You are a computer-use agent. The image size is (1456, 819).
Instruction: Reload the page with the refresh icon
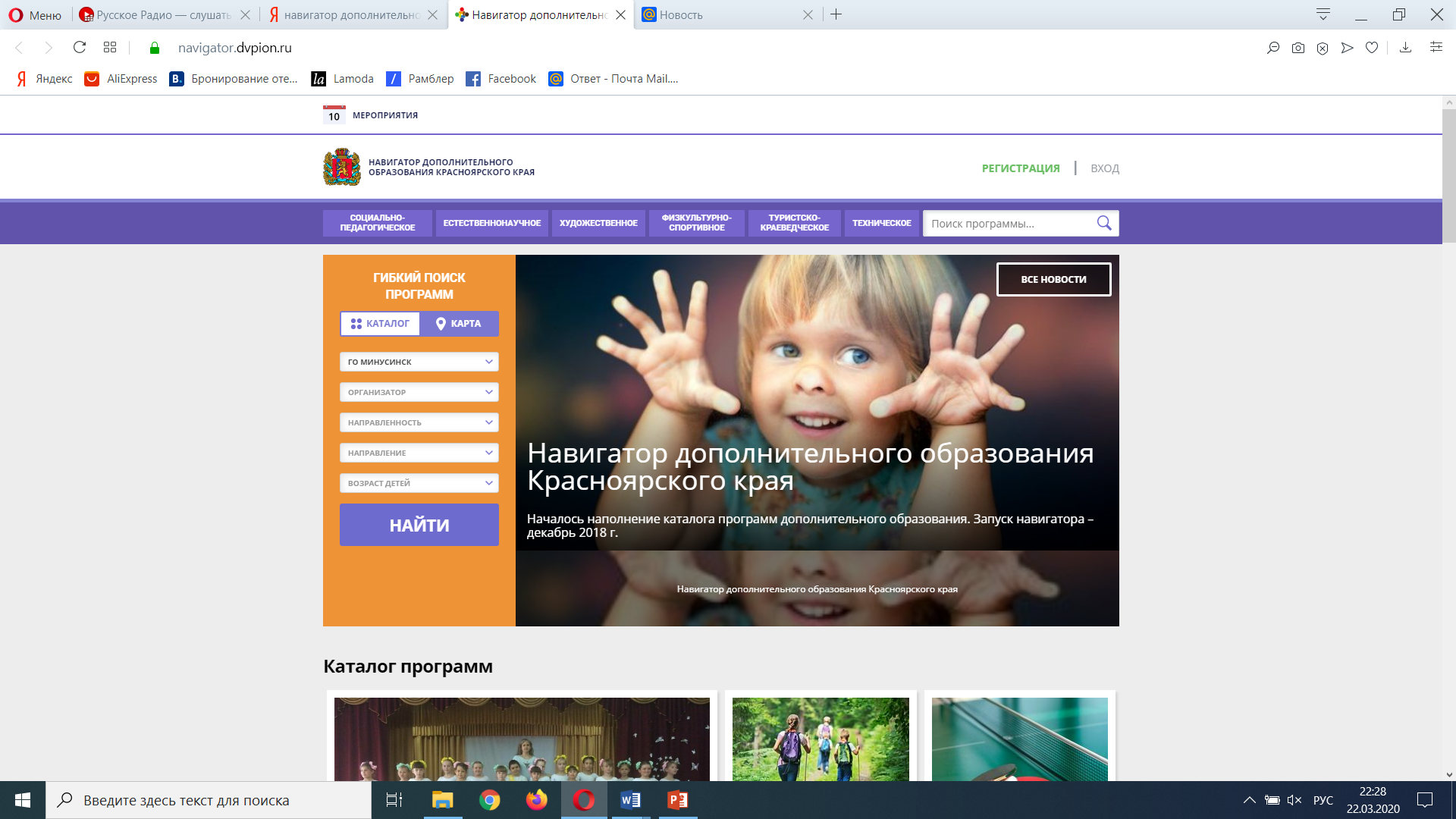pyautogui.click(x=80, y=48)
